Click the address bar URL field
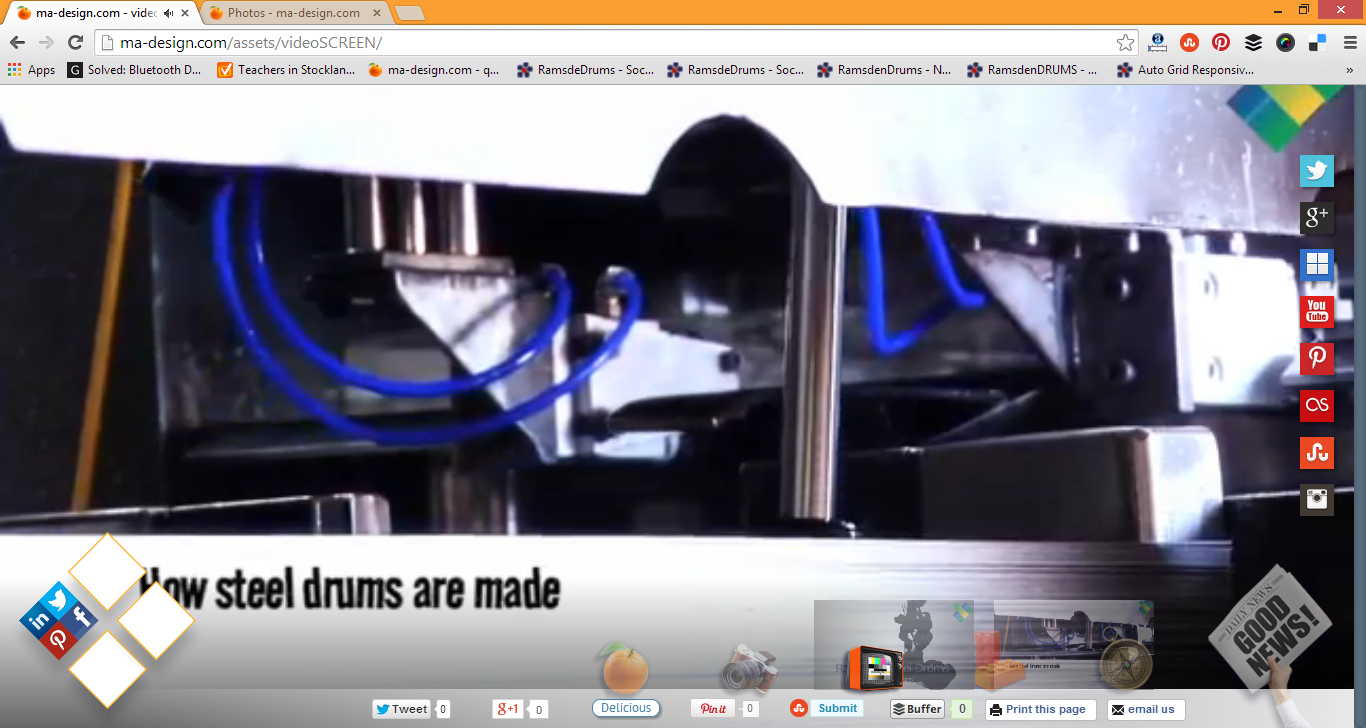 (600, 42)
